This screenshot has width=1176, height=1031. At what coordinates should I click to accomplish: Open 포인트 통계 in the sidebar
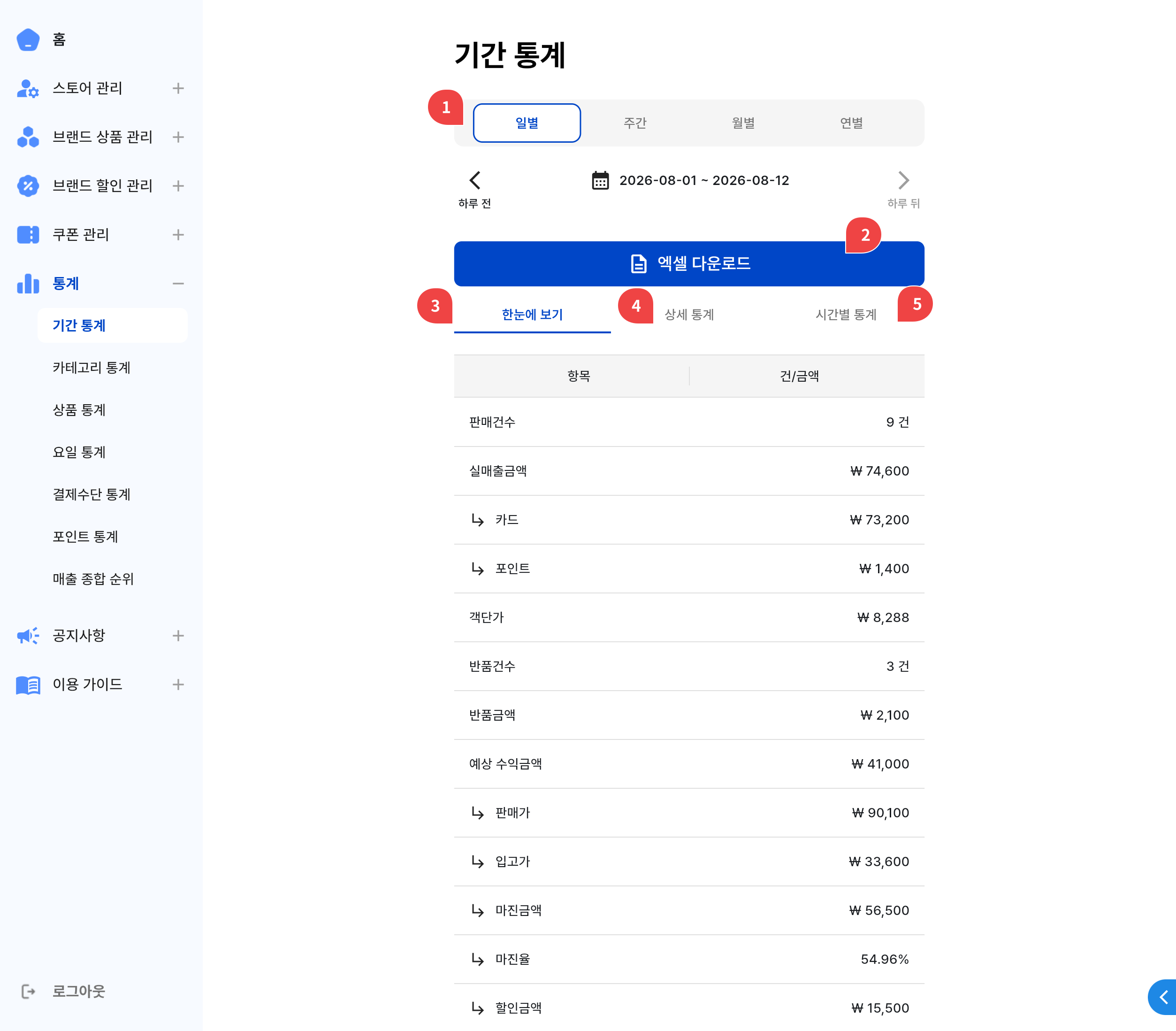click(x=85, y=537)
